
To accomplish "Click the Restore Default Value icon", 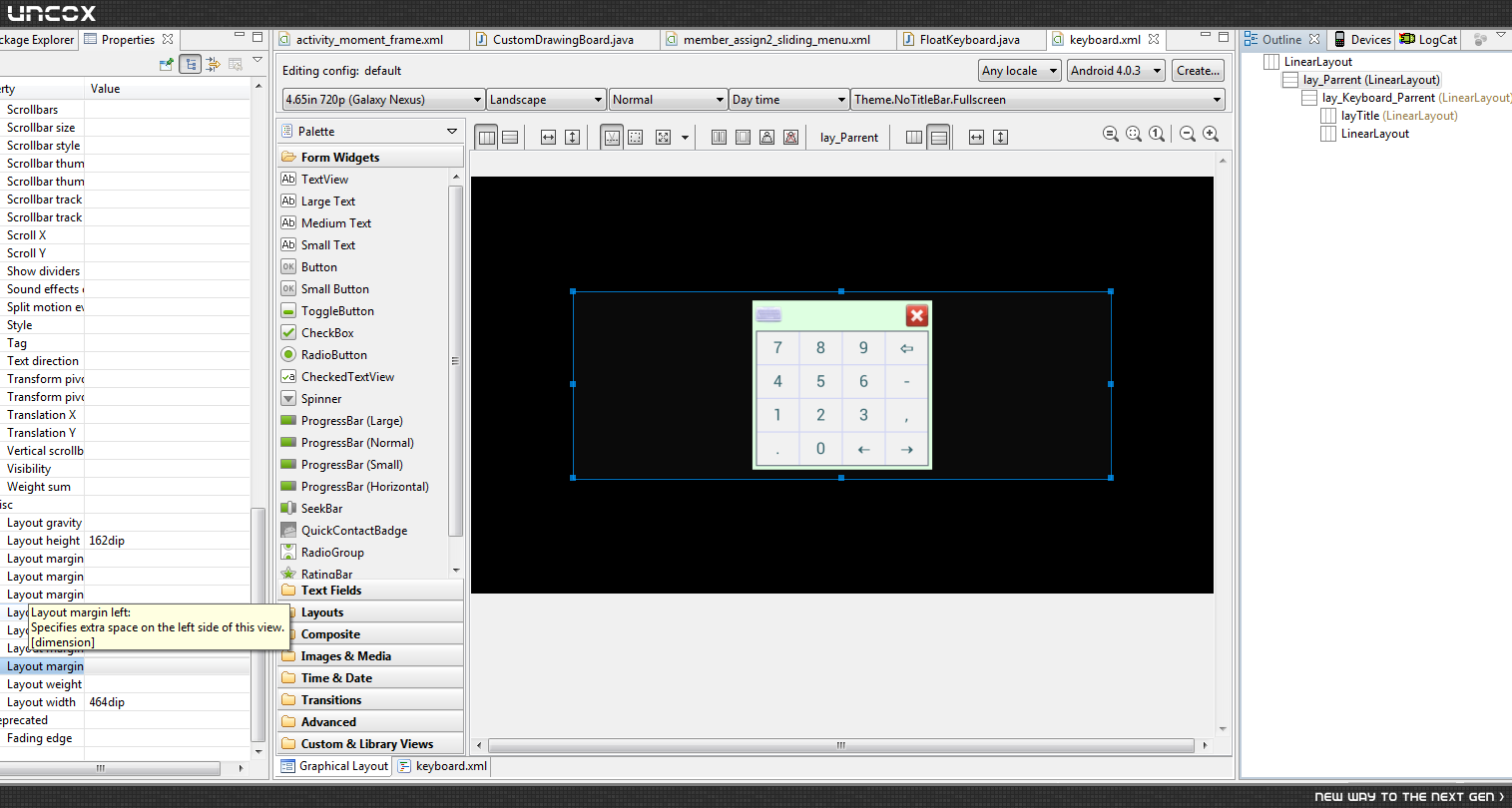I will coord(236,64).
